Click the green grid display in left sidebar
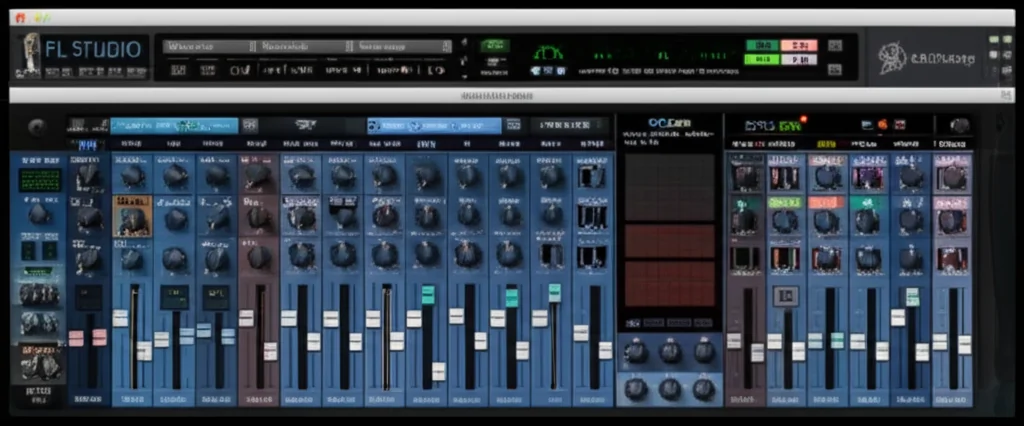 [40, 180]
